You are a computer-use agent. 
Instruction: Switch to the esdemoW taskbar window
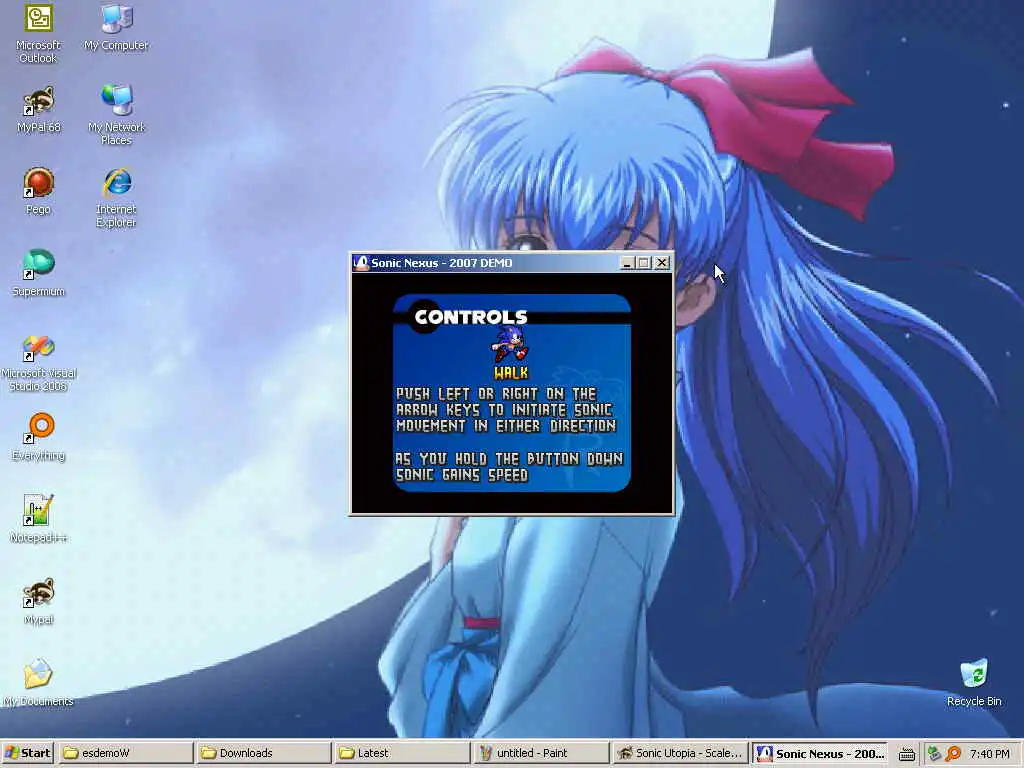(125, 753)
